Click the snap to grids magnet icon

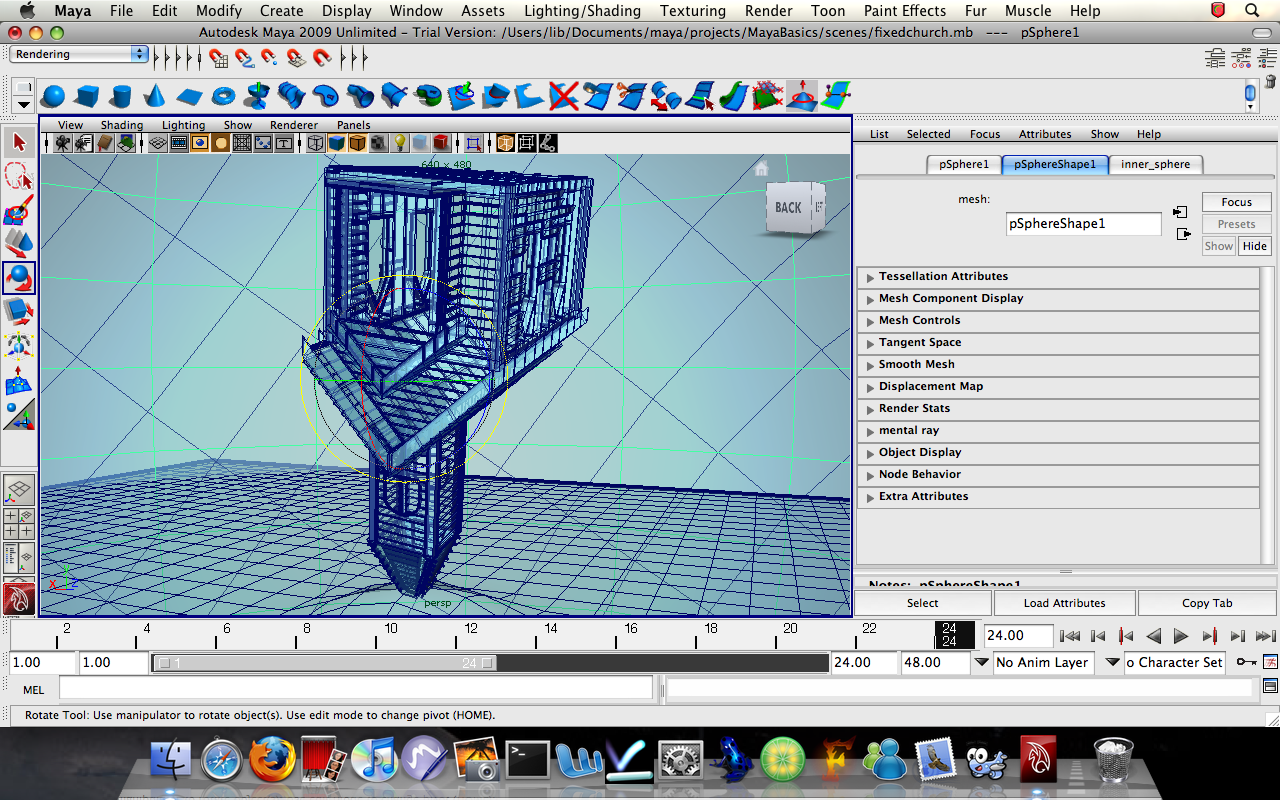click(x=218, y=58)
